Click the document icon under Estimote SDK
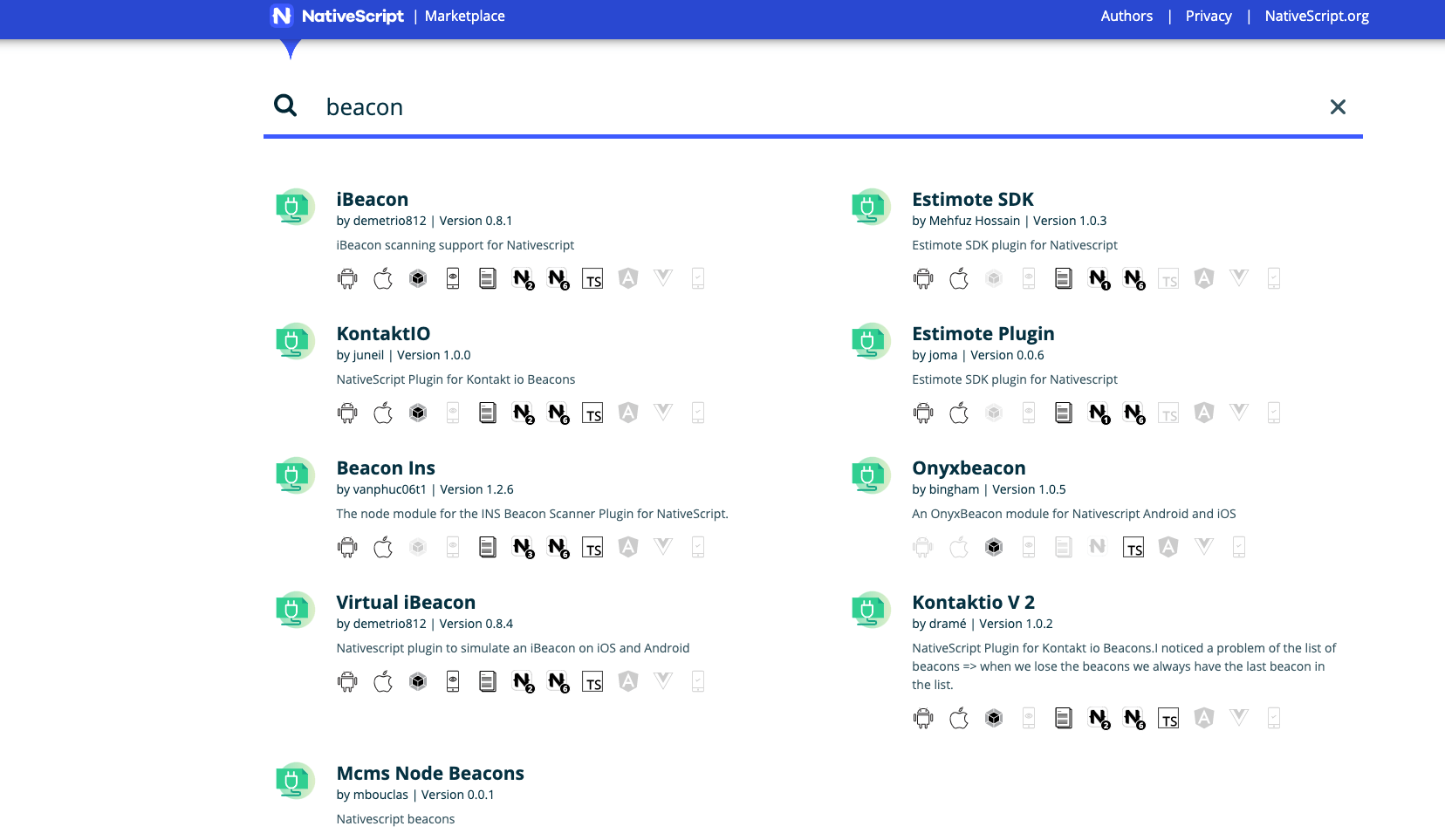1445x840 pixels. [x=1064, y=278]
